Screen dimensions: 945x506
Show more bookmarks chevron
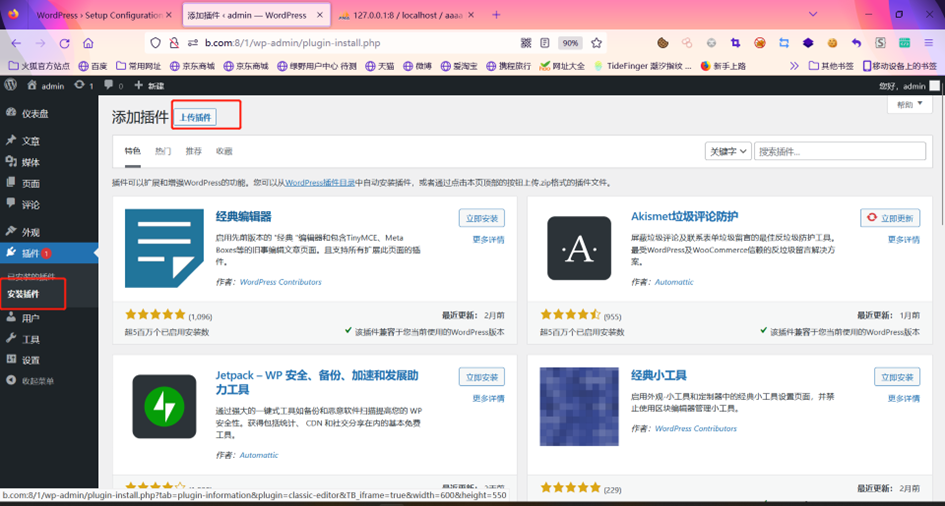794,66
